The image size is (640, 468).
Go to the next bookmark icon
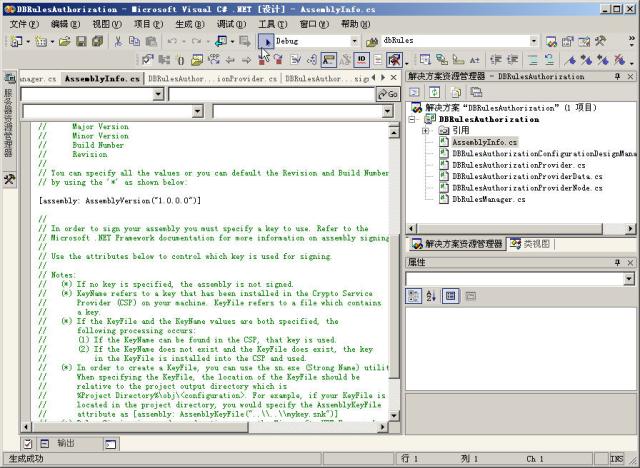(x=587, y=60)
